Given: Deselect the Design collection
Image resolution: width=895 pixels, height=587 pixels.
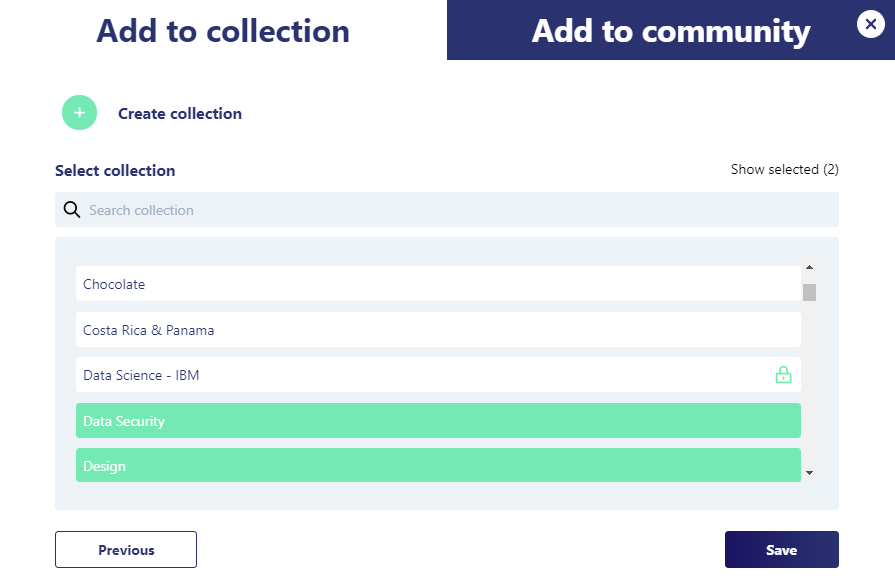Looking at the screenshot, I should point(438,466).
